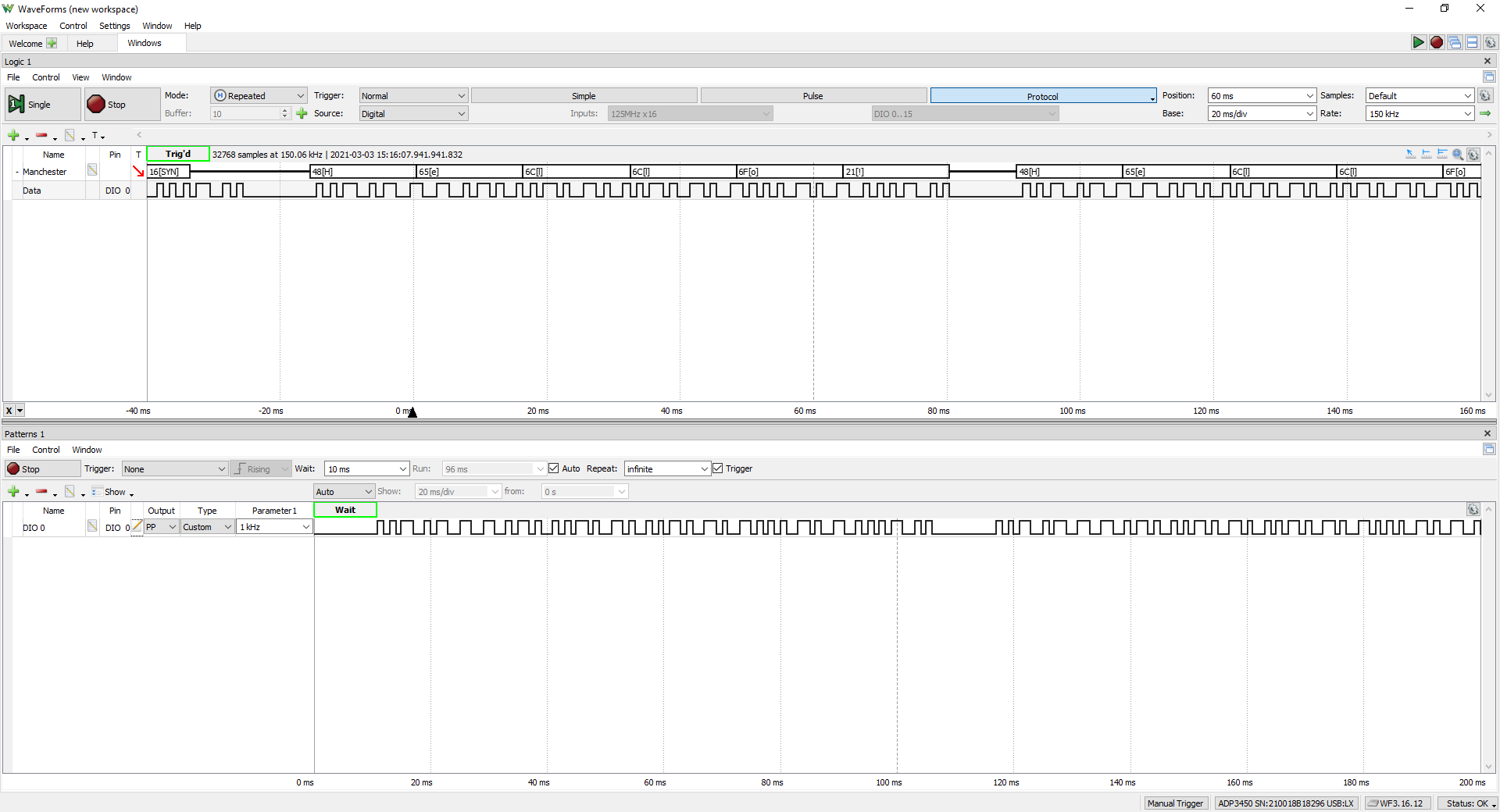Add a buffer with the green plus beside Buffer
The width and height of the screenshot is (1500, 812).
[302, 113]
